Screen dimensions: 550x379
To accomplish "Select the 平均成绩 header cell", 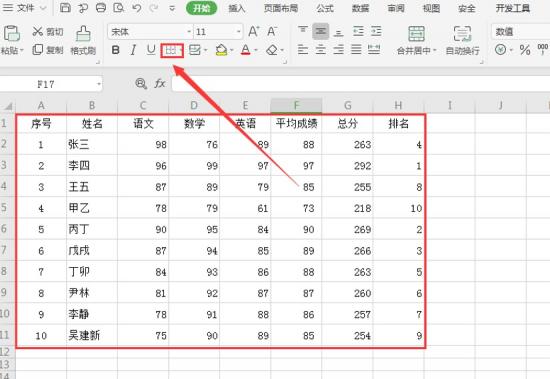I will click(296, 123).
